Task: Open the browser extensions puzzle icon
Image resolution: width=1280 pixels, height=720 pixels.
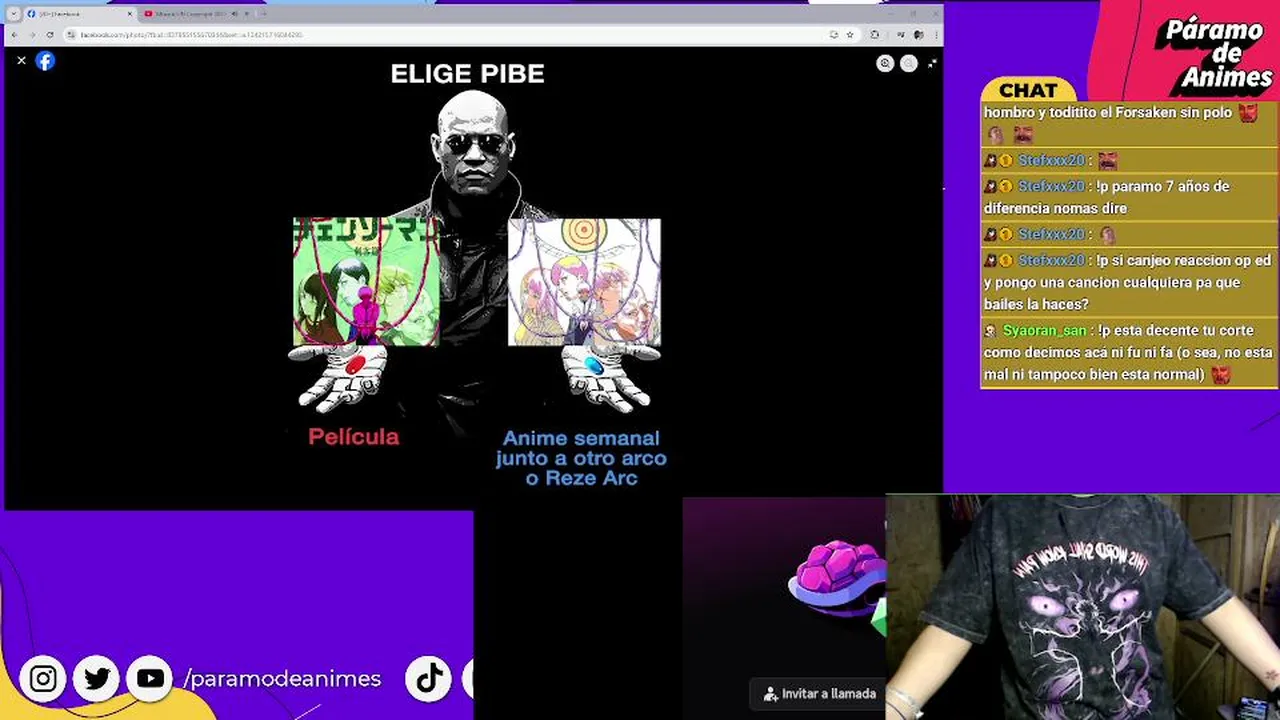Action: (x=875, y=34)
